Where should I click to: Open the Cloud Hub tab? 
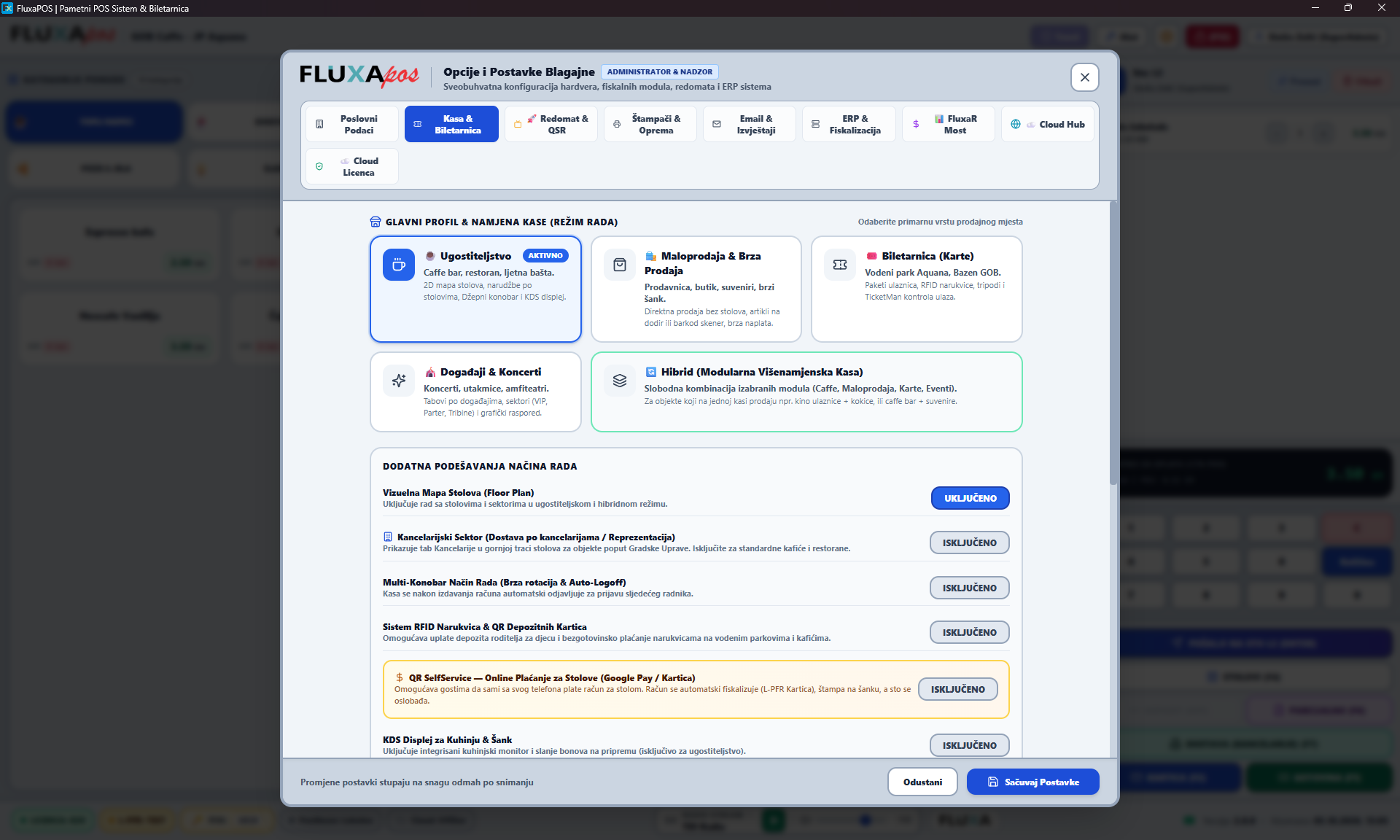(1048, 124)
